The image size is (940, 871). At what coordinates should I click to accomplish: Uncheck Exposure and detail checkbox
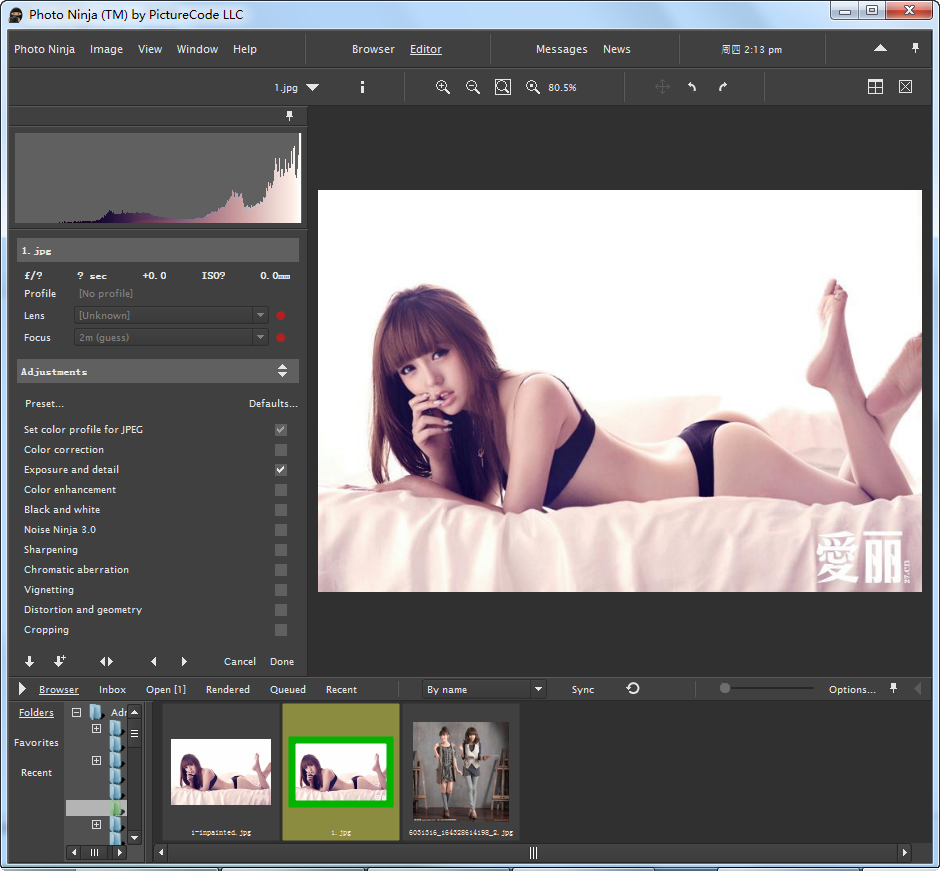pyautogui.click(x=281, y=470)
